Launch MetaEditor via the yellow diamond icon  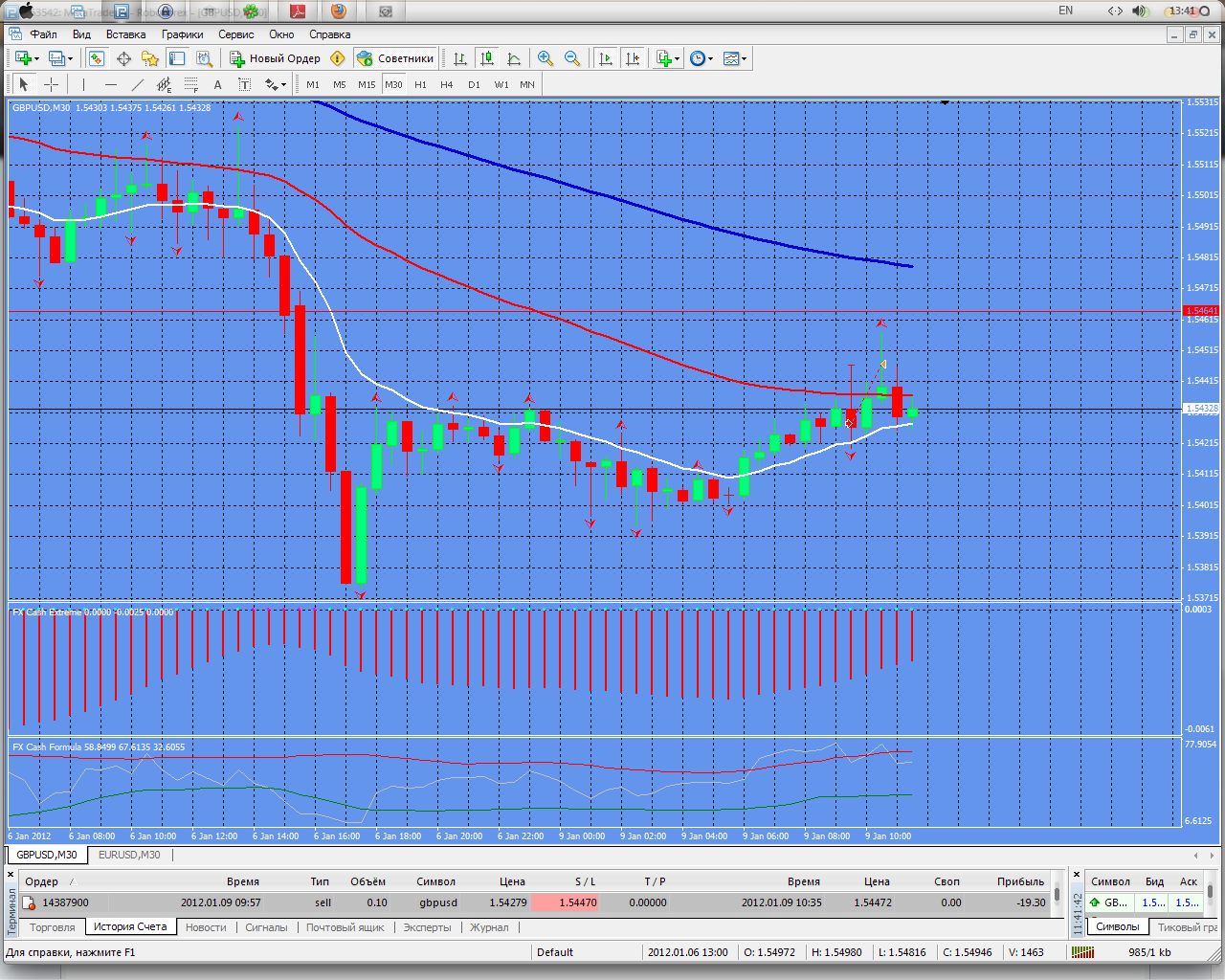point(337,58)
